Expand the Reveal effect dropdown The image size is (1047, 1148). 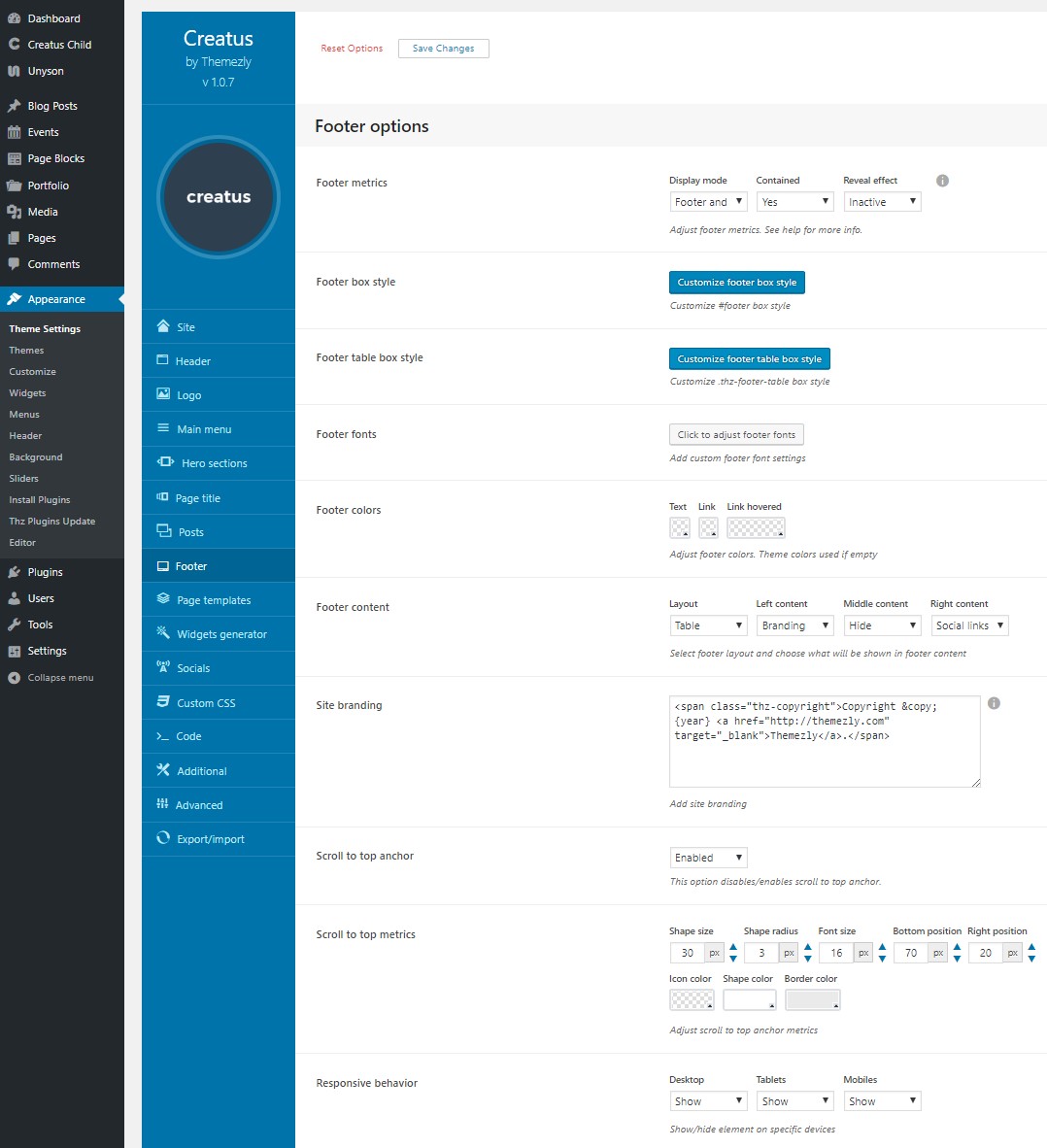tap(881, 202)
